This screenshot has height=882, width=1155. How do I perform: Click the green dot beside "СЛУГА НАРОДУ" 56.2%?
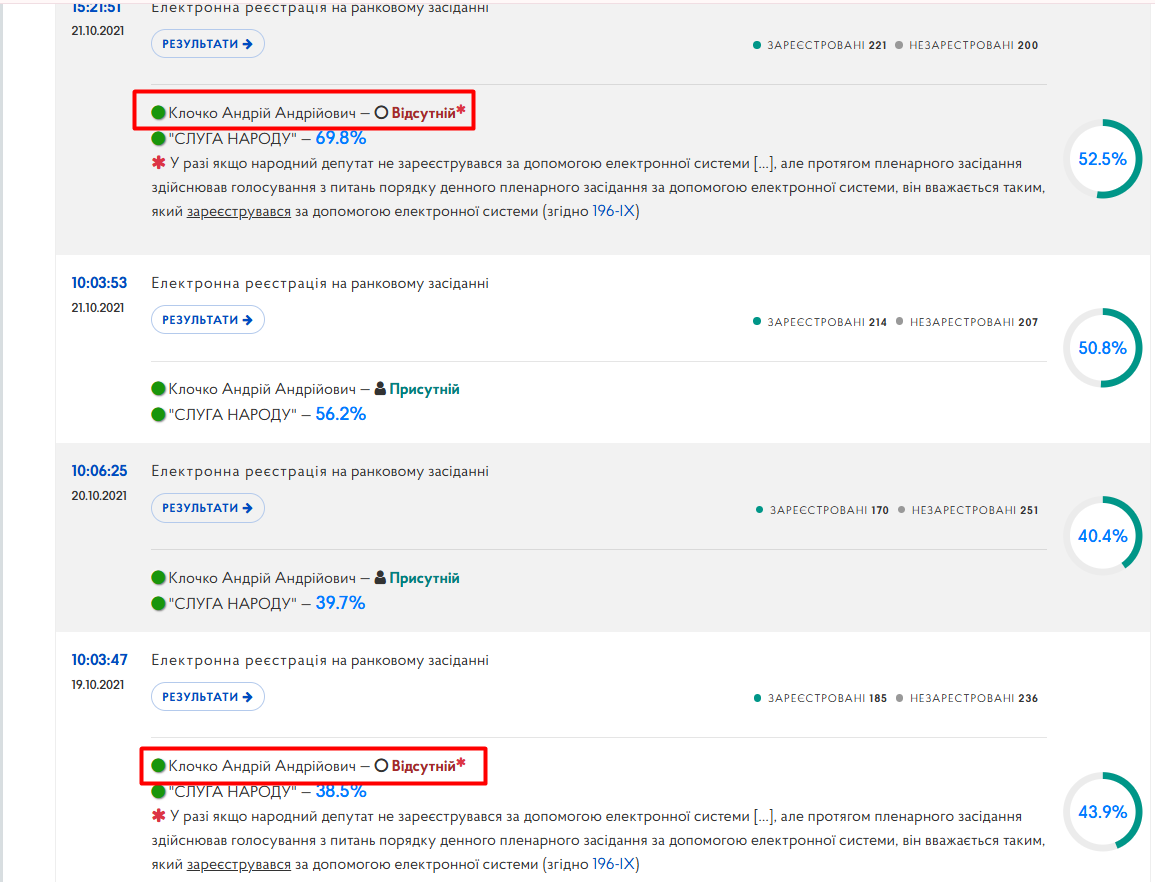click(158, 415)
